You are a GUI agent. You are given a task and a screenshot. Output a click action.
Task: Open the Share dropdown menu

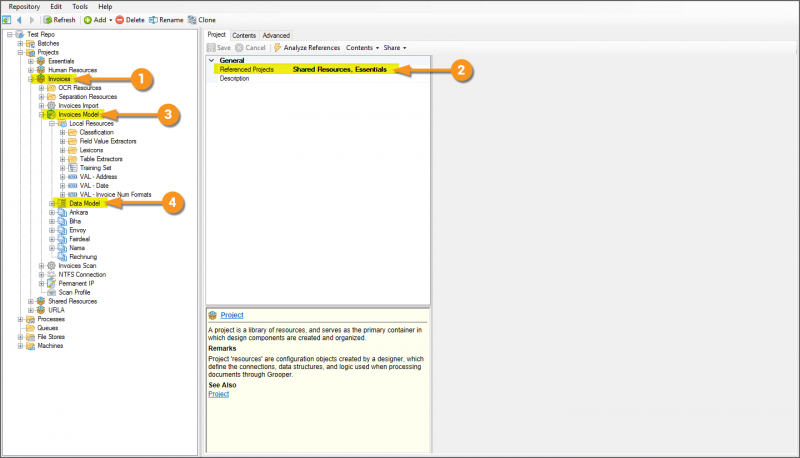[x=395, y=47]
